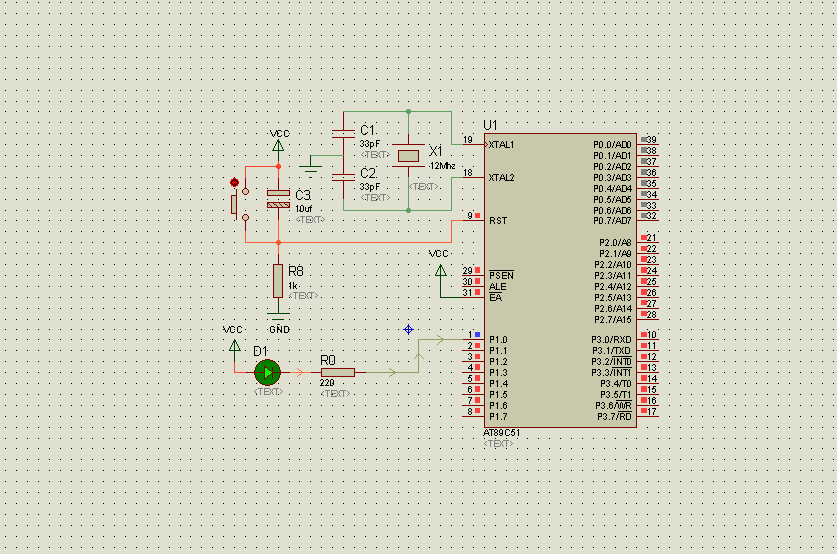Click the P0.0/AD0 pin name
The image size is (837, 554).
612,145
